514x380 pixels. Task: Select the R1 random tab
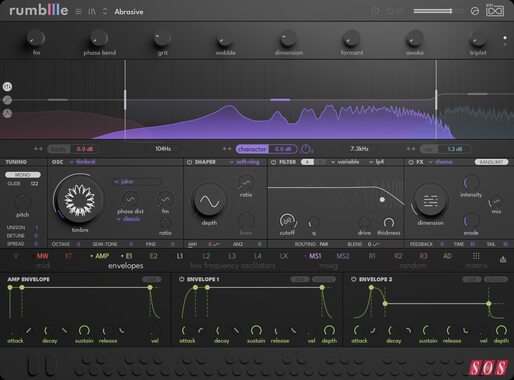pos(372,256)
